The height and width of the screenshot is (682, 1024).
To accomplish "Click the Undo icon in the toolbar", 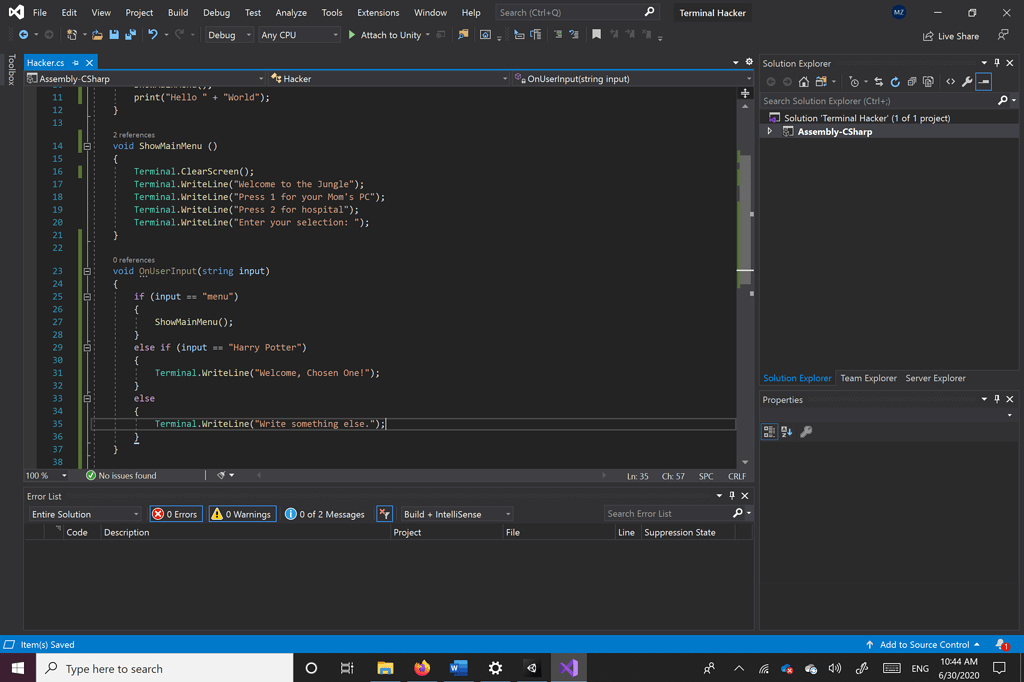I will (x=154, y=35).
